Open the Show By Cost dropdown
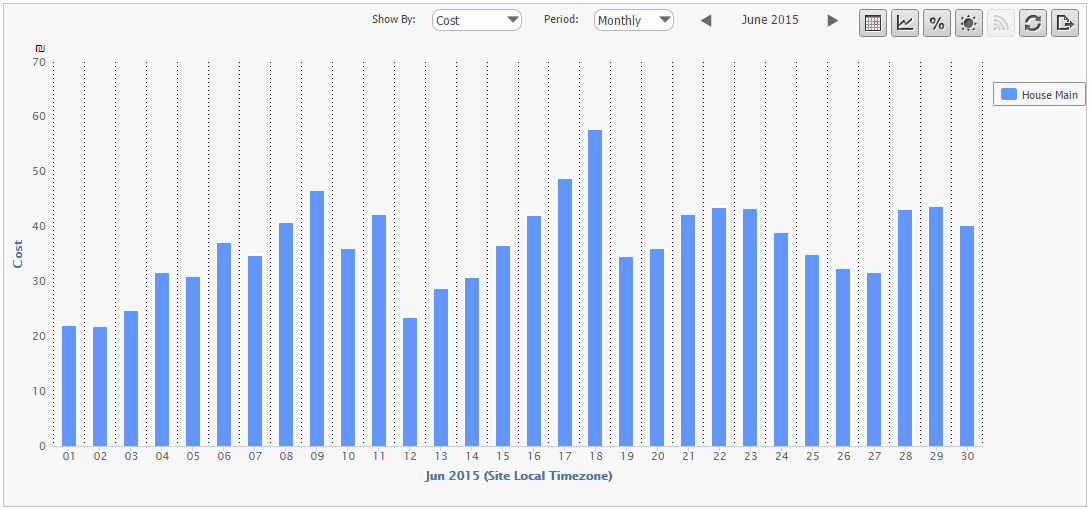Screen dimensions: 1091x509 [x=477, y=20]
